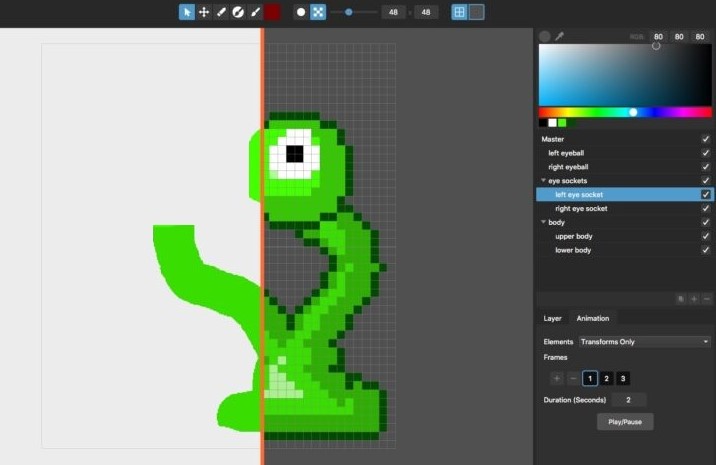Switch to the plain no-grid view button
The image size is (716, 465).
coord(476,12)
